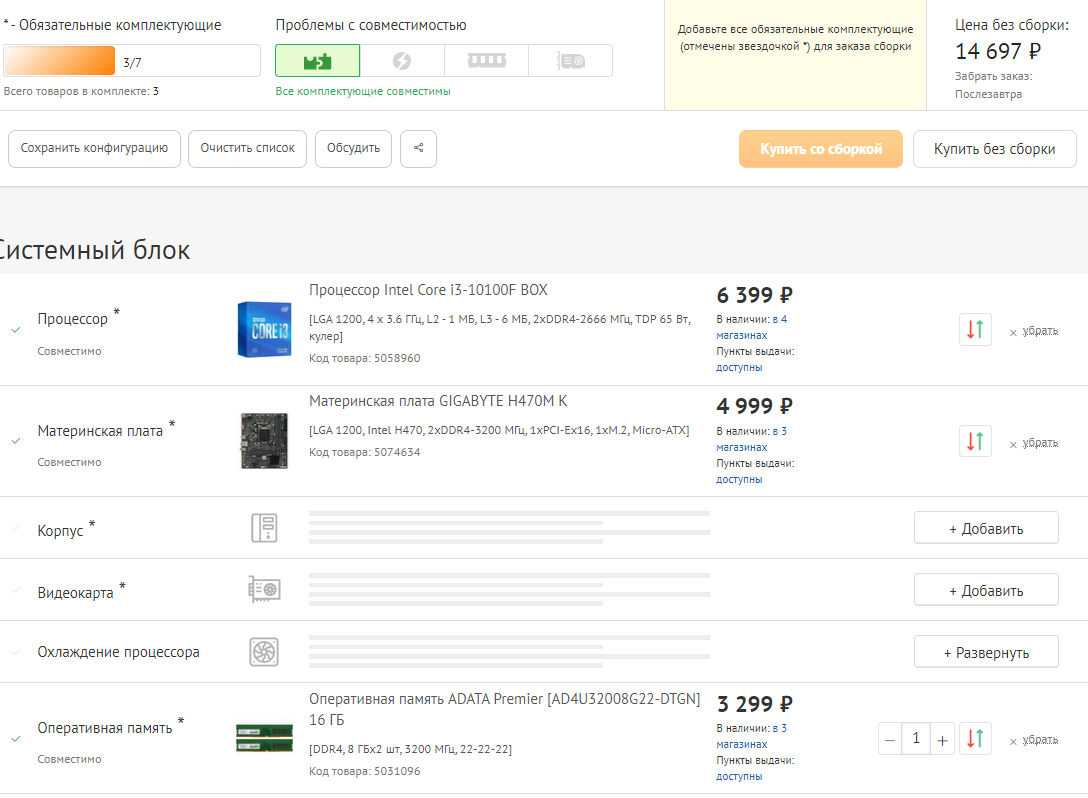
Task: Click the share configuration icon button
Action: coord(418,148)
